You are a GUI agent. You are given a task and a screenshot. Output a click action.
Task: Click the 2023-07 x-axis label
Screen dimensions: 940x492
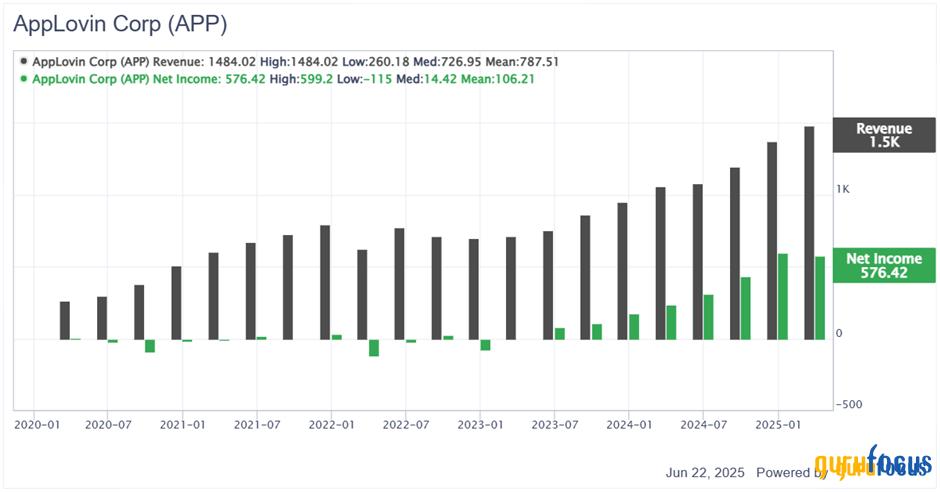pyautogui.click(x=555, y=425)
